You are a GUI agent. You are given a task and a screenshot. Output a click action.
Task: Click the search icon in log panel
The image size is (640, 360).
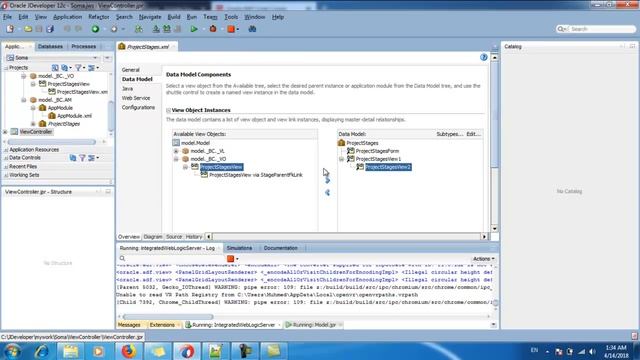pos(122,258)
